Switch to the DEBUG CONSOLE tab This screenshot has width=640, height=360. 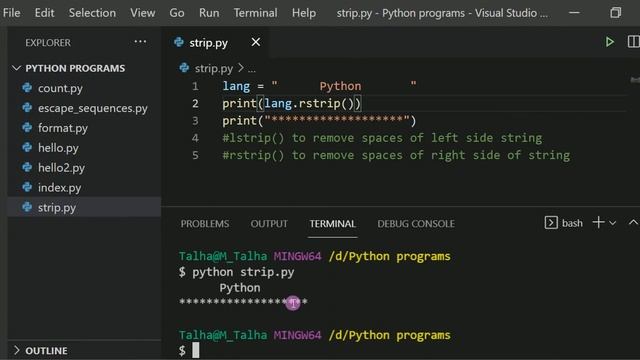416,224
